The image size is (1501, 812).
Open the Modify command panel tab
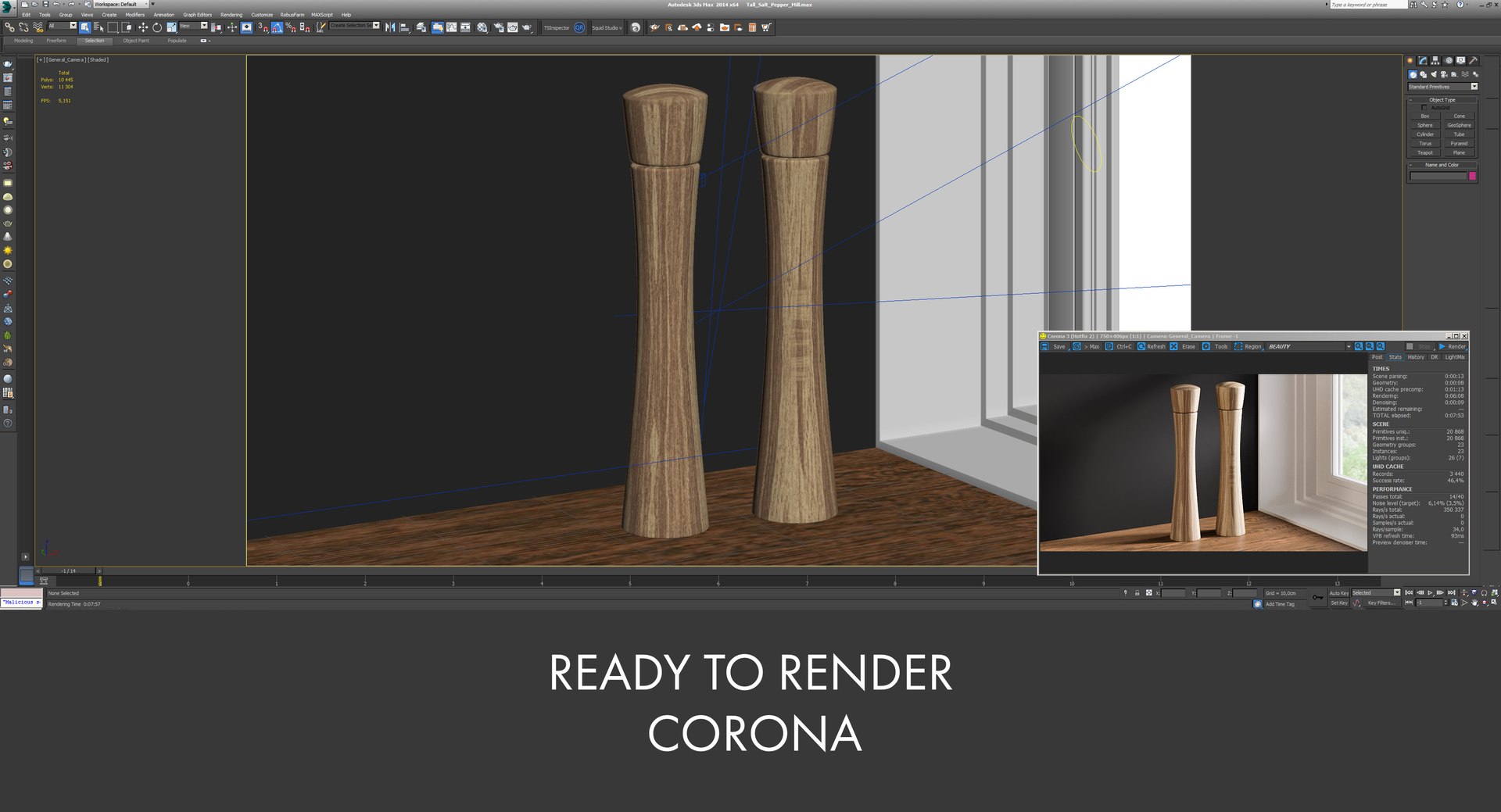coord(1423,60)
